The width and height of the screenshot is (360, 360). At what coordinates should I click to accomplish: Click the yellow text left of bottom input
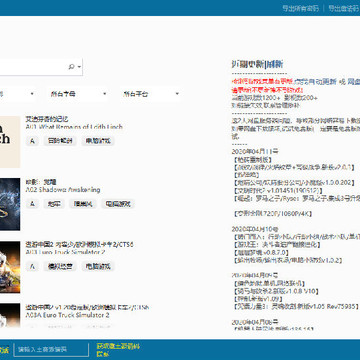click(4, 350)
